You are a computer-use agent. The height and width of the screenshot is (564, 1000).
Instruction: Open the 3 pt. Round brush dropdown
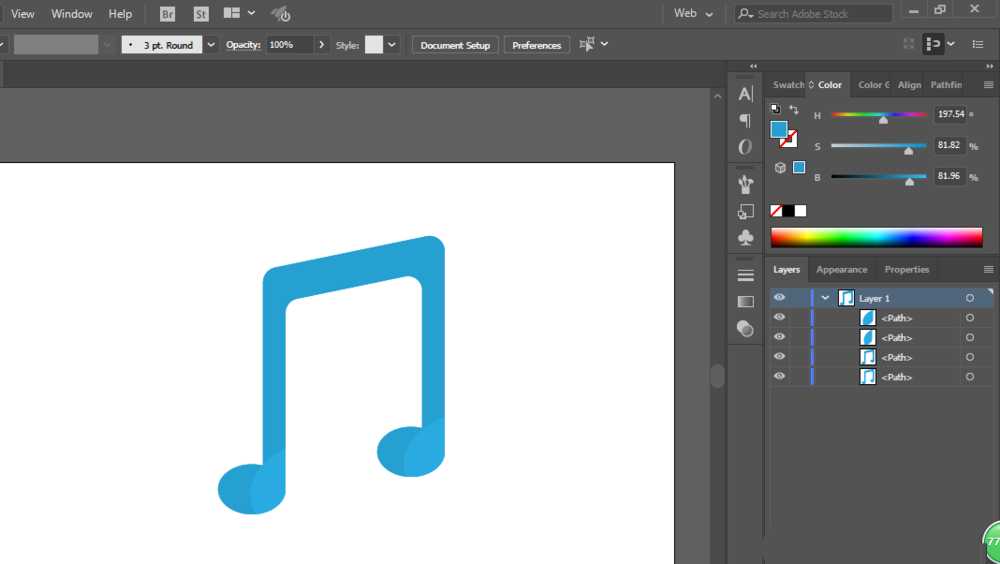pos(210,45)
